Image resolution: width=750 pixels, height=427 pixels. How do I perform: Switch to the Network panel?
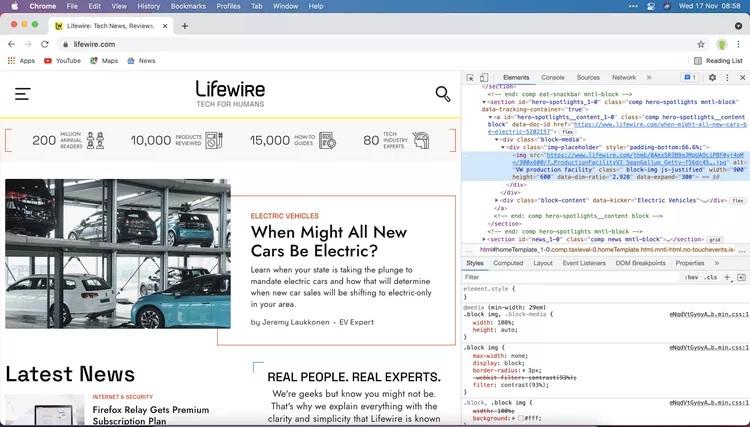coord(624,77)
